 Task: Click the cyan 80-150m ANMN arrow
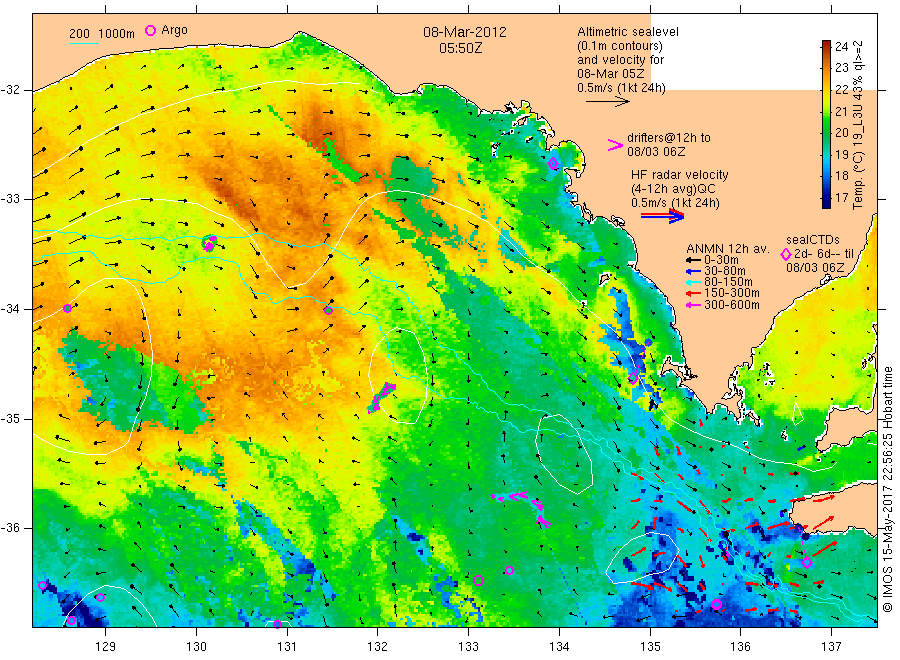pos(693,282)
